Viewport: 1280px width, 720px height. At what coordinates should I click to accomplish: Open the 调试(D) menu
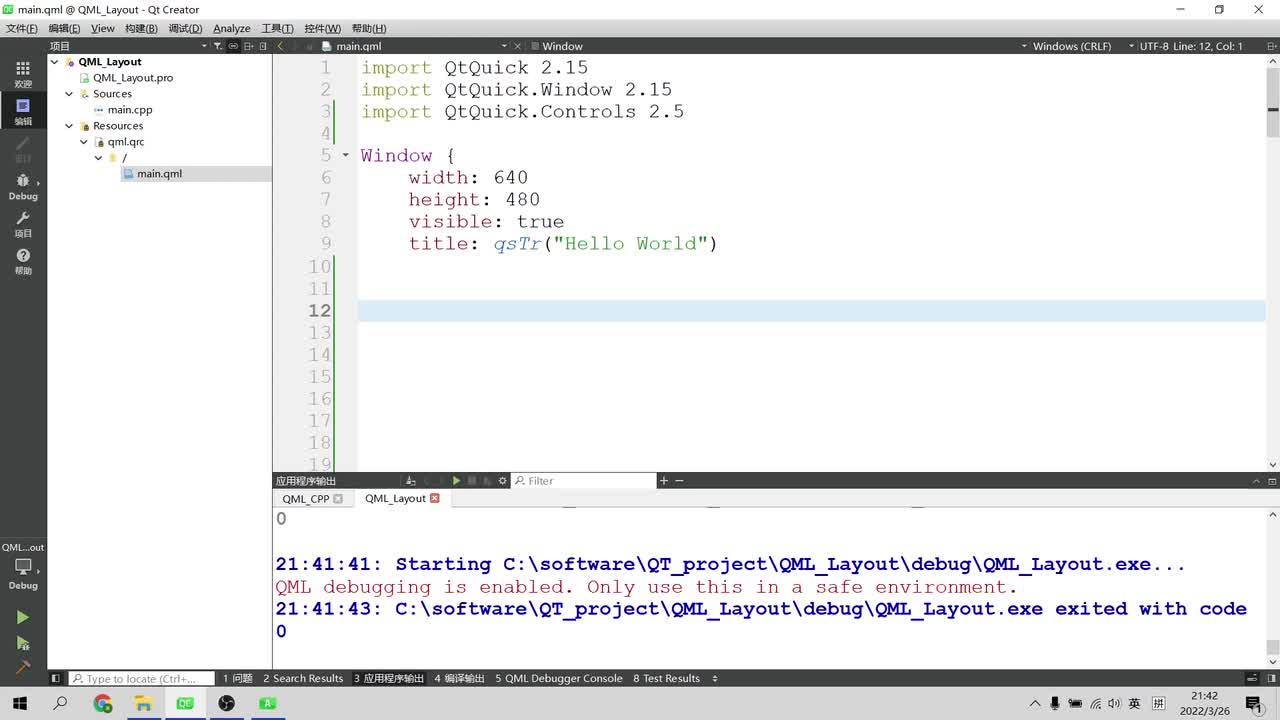click(x=185, y=28)
